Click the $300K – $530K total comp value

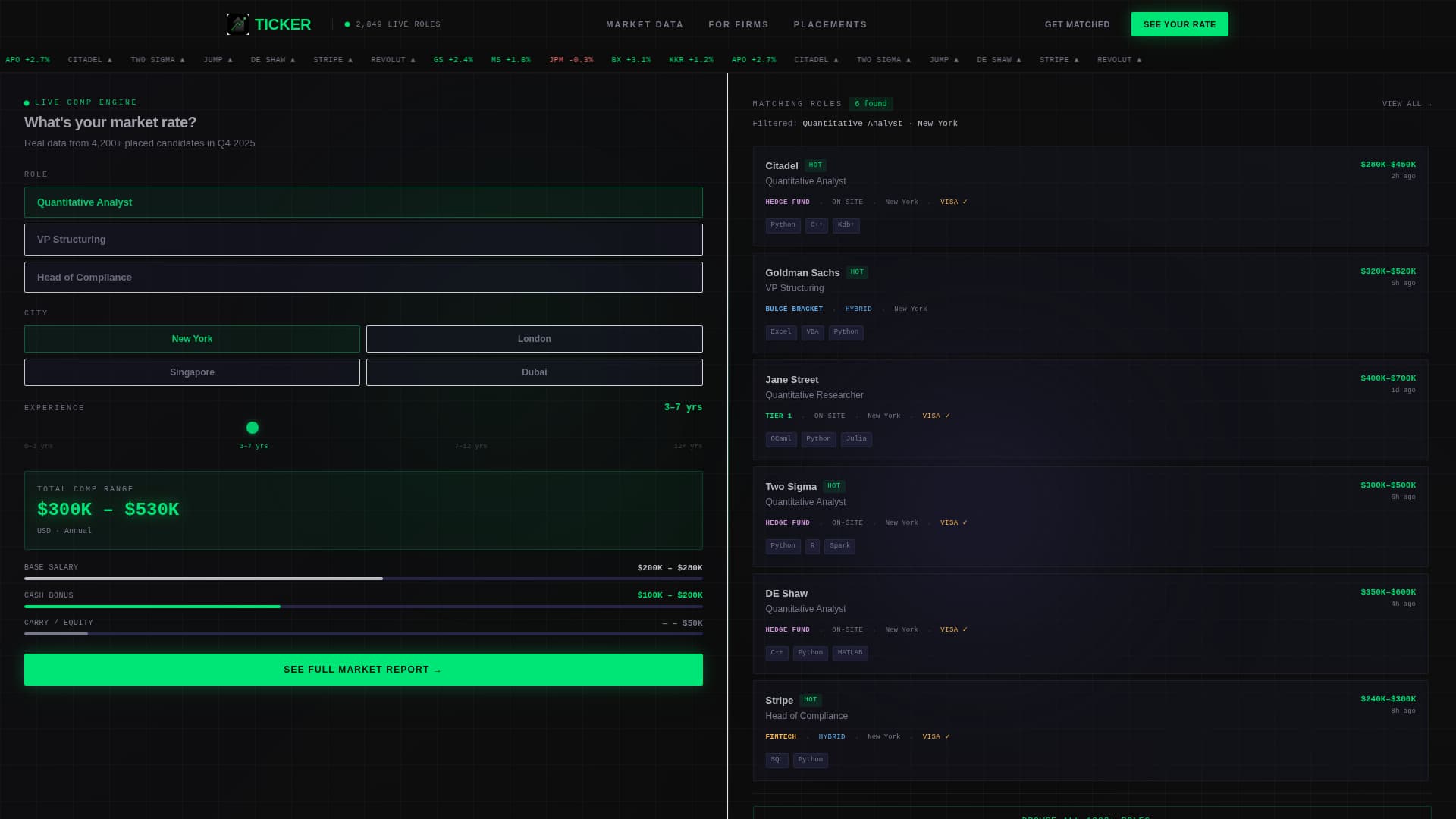coord(108,510)
